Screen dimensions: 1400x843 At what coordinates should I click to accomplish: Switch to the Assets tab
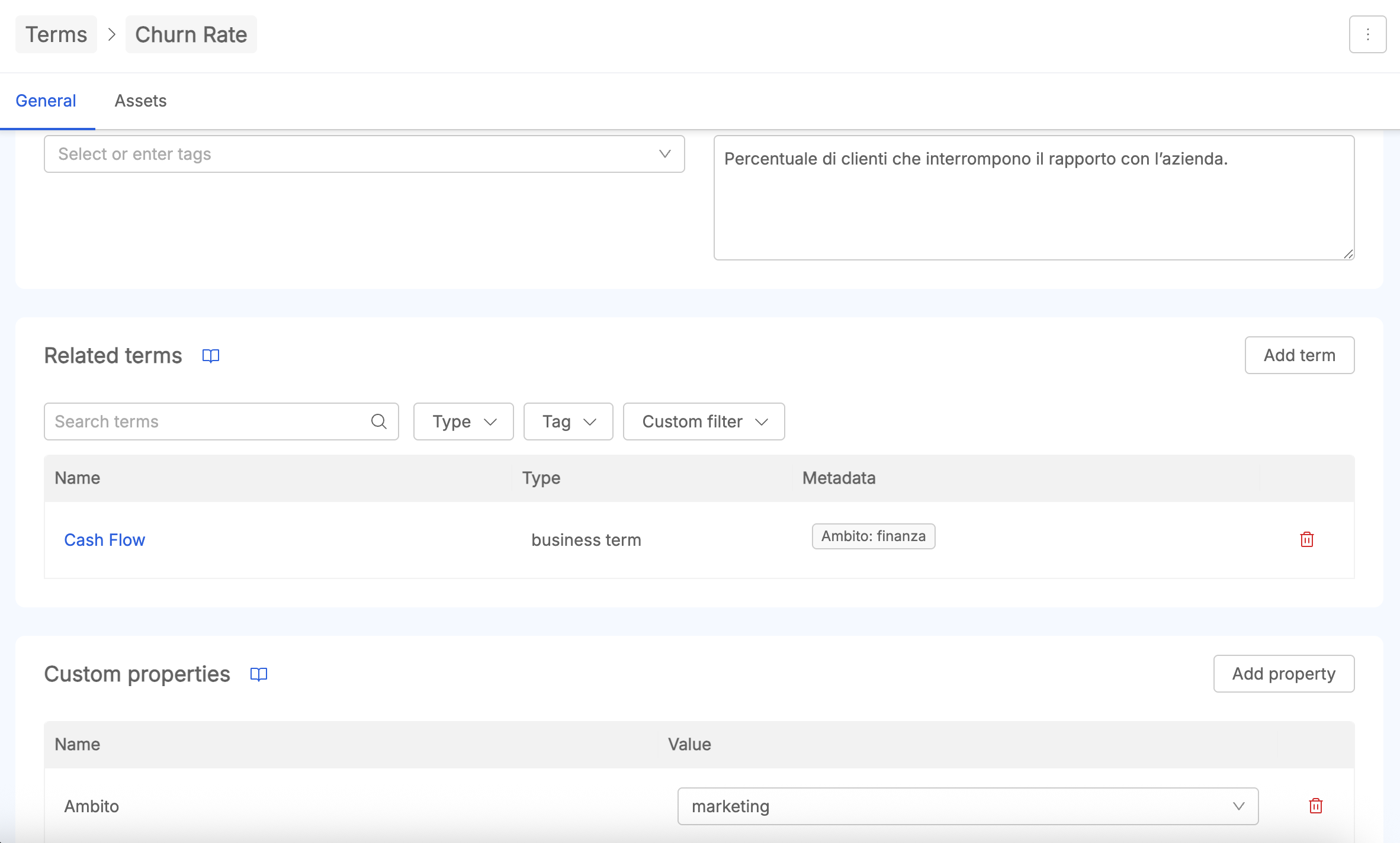coord(140,101)
